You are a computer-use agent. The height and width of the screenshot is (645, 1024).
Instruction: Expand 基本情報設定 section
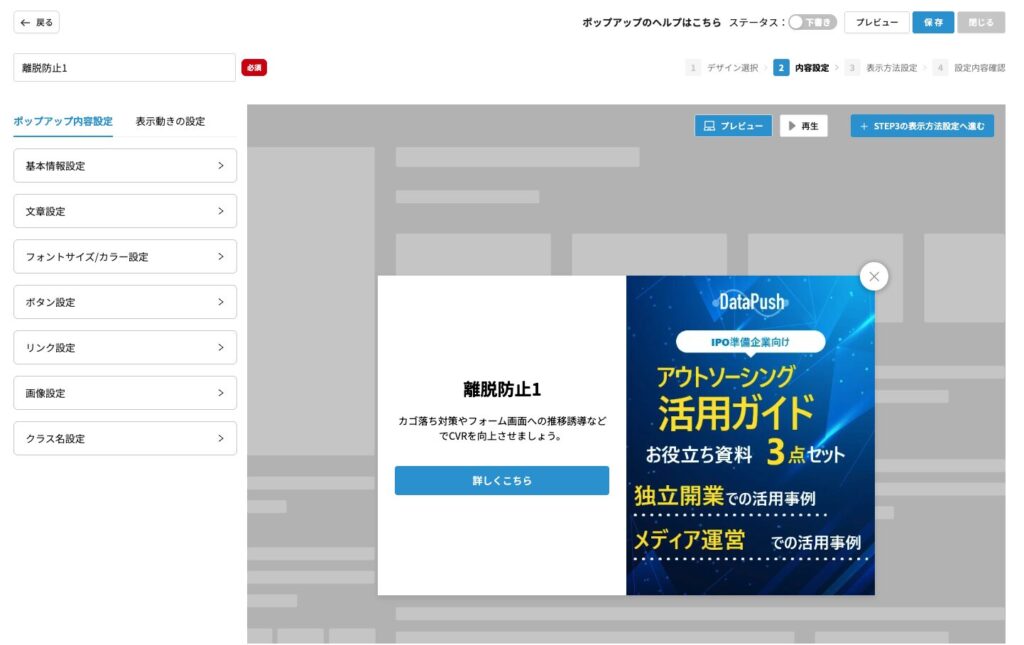pyautogui.click(x=125, y=166)
